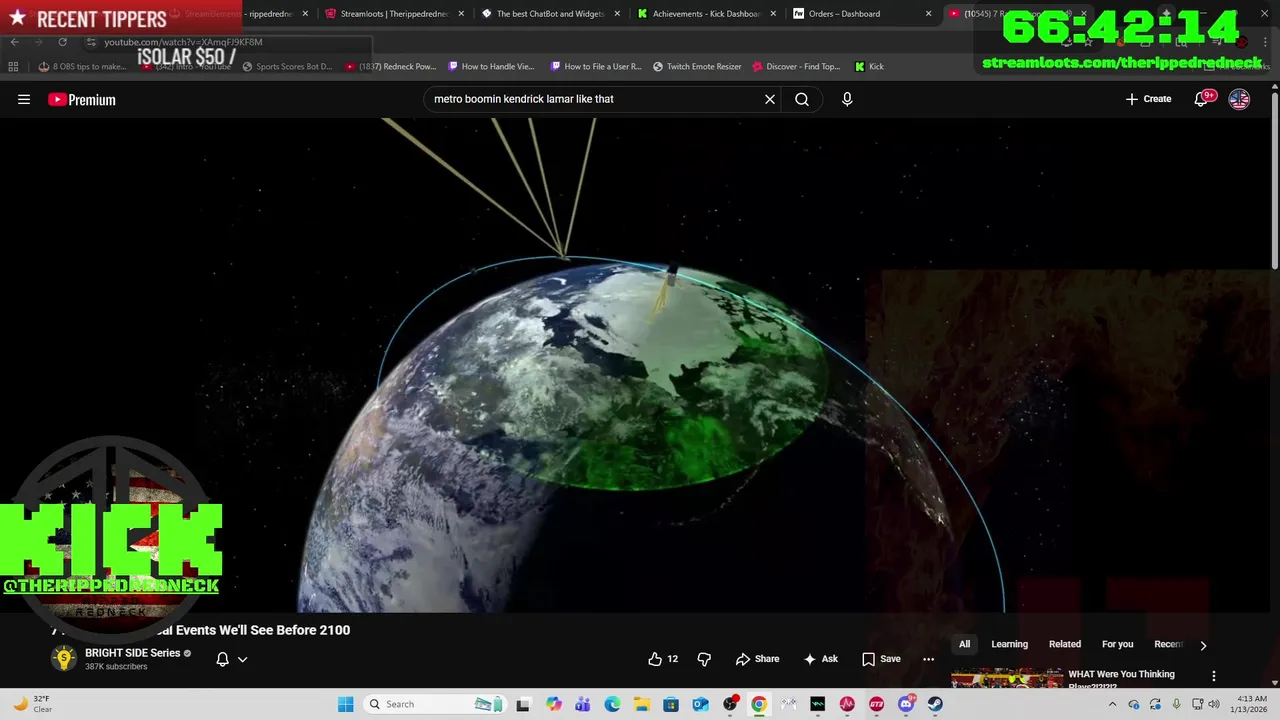Toggle the channel notification bell
Image resolution: width=1280 pixels, height=720 pixels.
(x=223, y=659)
